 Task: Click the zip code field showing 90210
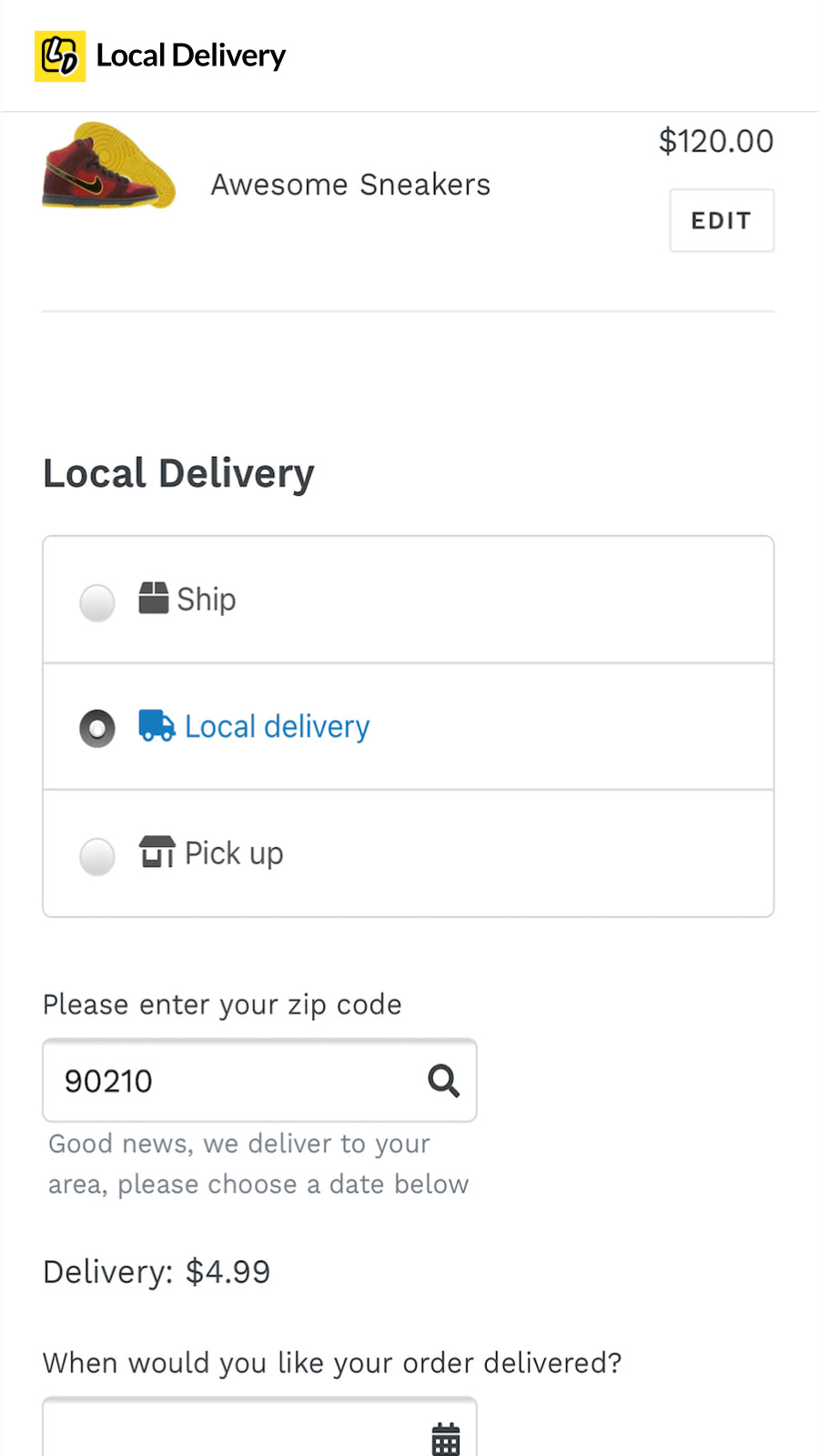pos(227,1081)
